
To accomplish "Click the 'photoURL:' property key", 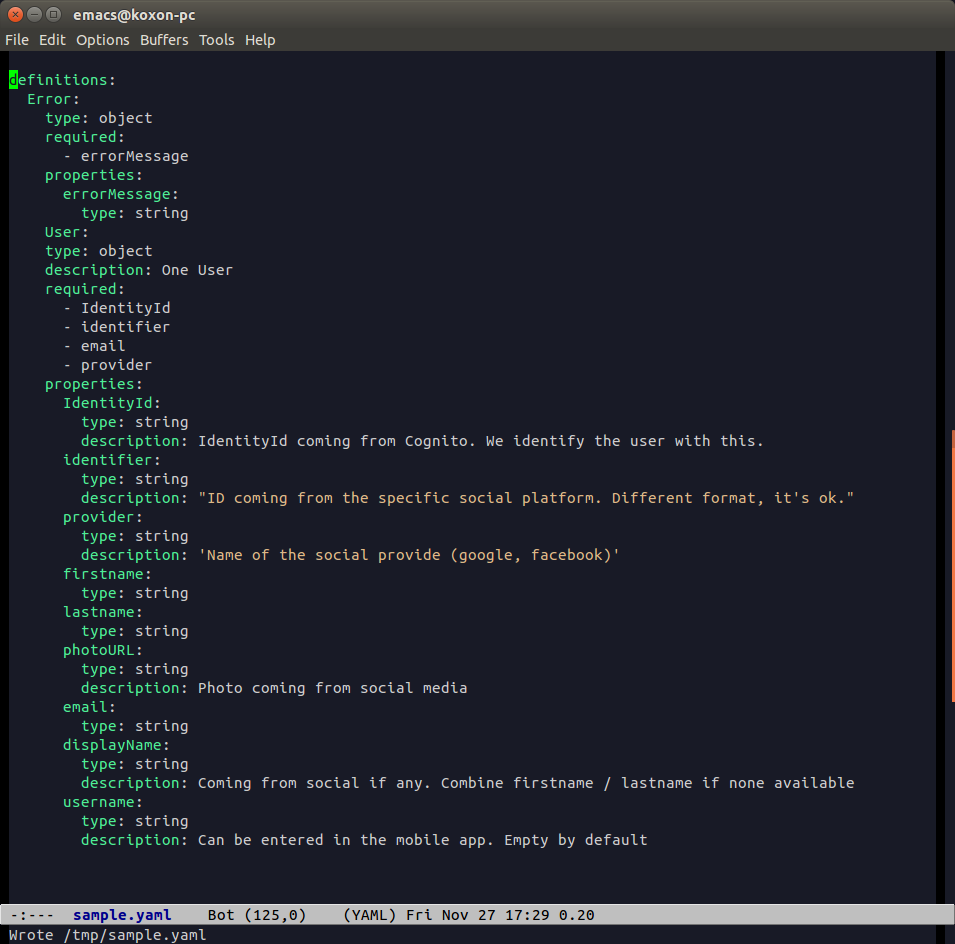I will pos(103,650).
